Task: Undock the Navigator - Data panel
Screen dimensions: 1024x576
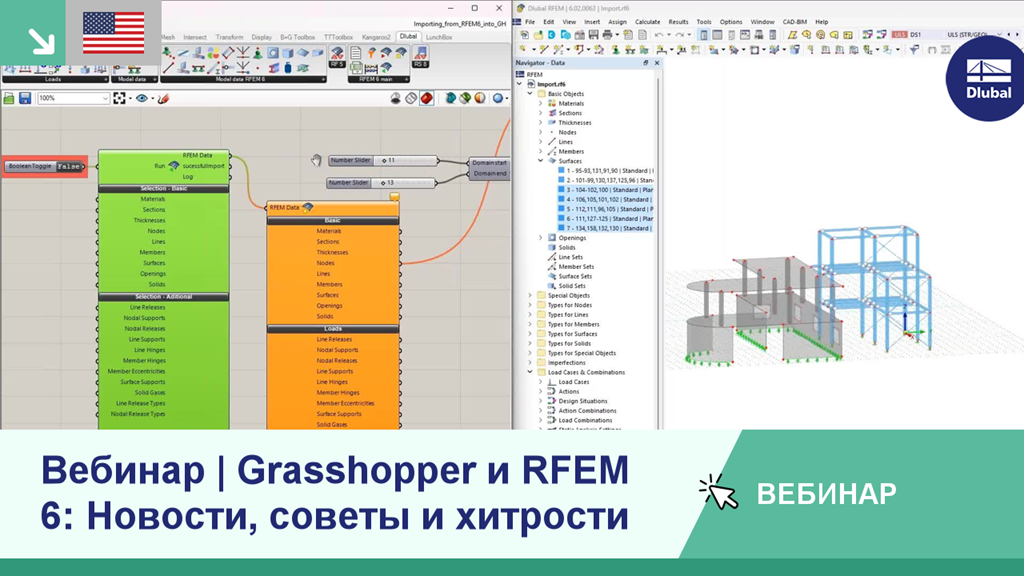Action: (645, 63)
